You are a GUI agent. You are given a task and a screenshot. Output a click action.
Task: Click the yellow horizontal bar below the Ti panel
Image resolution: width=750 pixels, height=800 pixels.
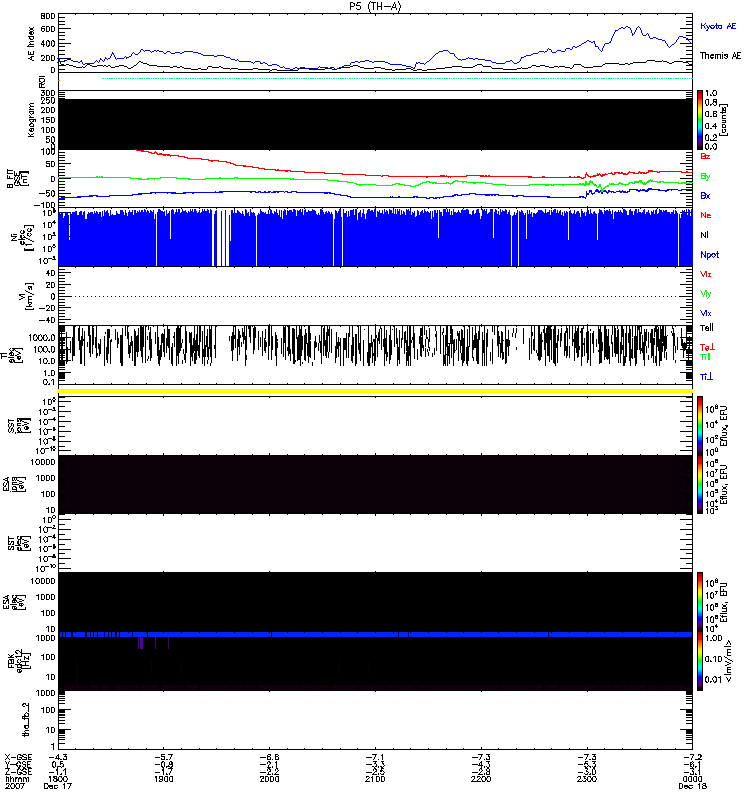click(x=375, y=391)
